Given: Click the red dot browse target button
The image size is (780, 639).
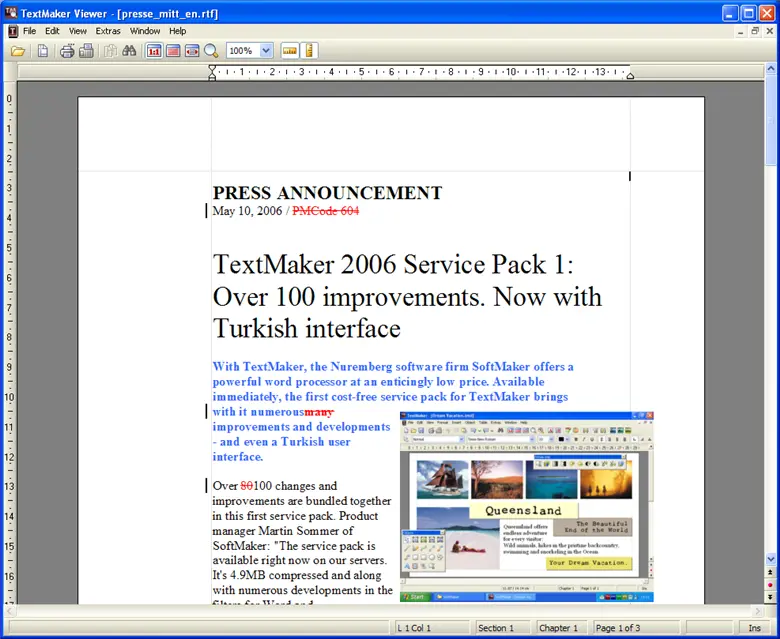Looking at the screenshot, I should click(771, 585).
